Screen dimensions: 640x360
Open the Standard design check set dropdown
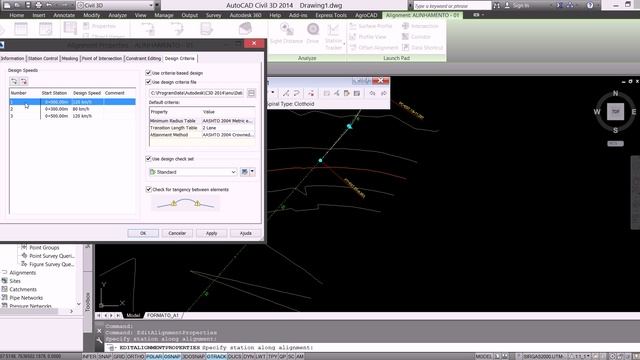coord(233,172)
